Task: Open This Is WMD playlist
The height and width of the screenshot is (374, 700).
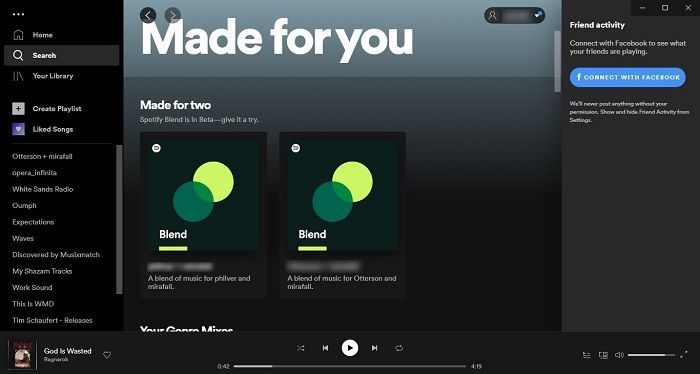Action: click(x=33, y=304)
